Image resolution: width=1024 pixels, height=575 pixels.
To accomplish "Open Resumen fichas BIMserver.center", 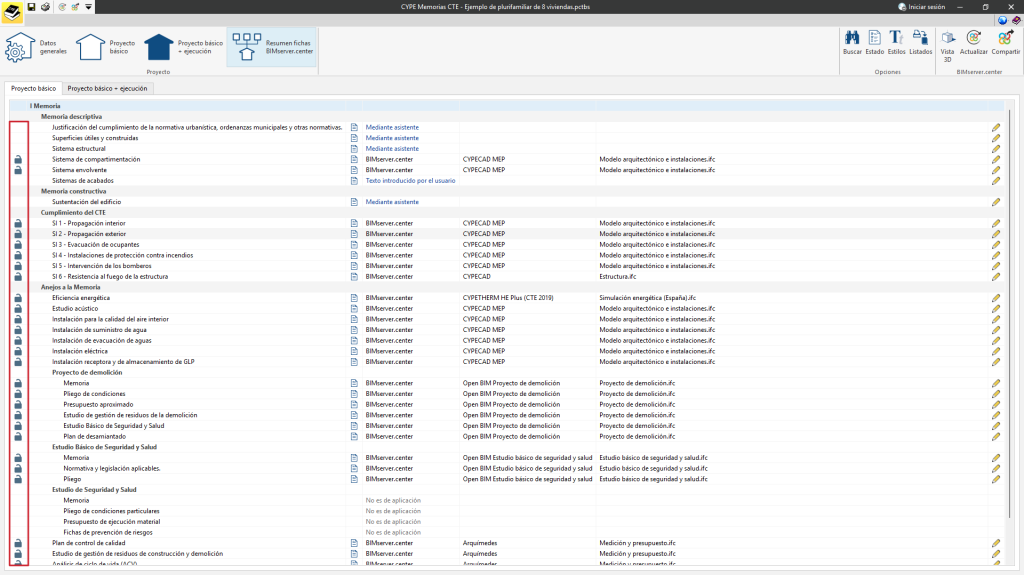I will coord(272,47).
